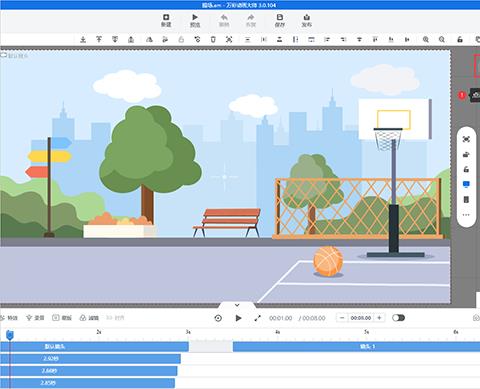Screen dimensions: 480x389
Task: Expand timeline with the diagonal arrows icon
Action: pyautogui.click(x=257, y=318)
